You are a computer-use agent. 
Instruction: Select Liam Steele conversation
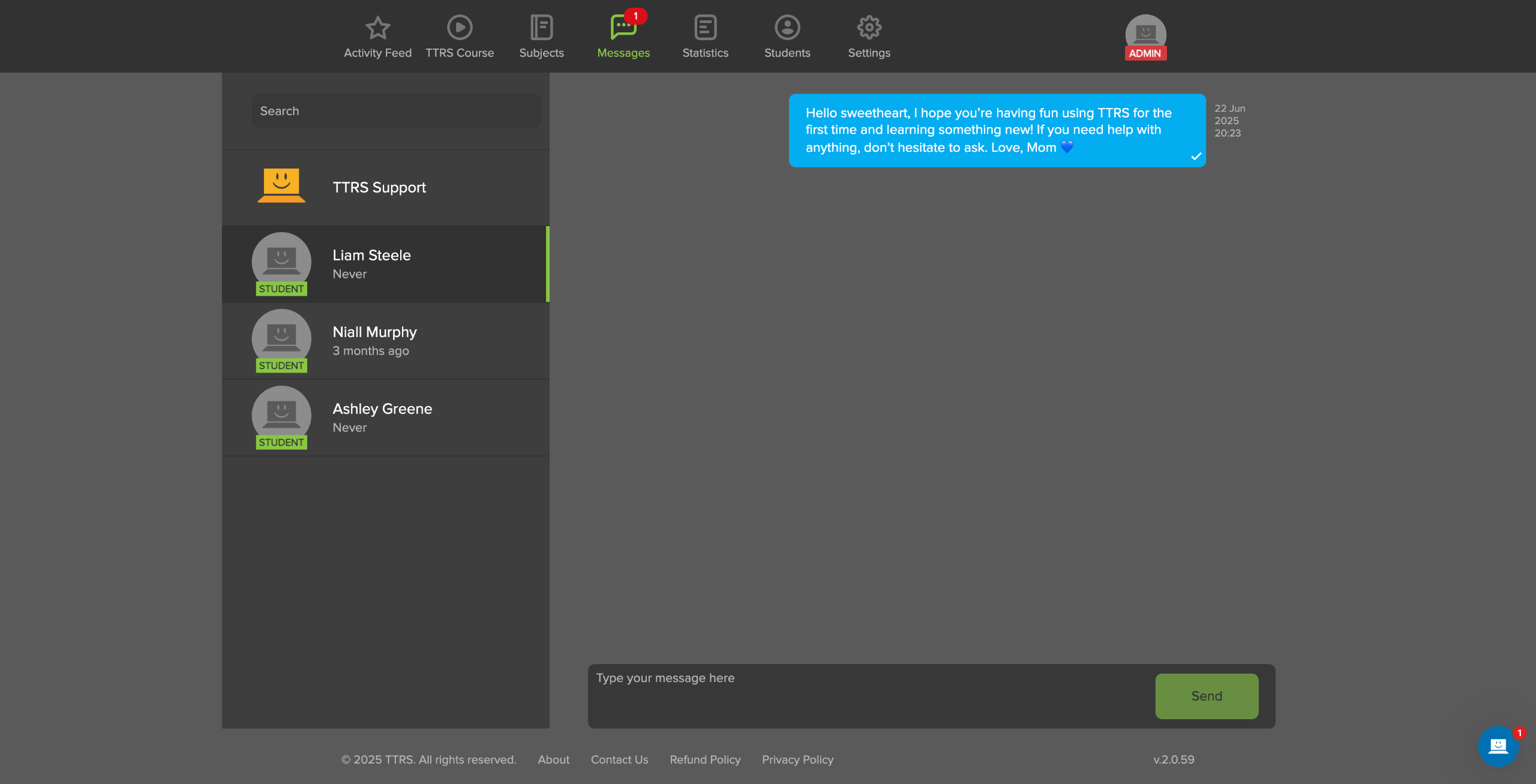(385, 264)
